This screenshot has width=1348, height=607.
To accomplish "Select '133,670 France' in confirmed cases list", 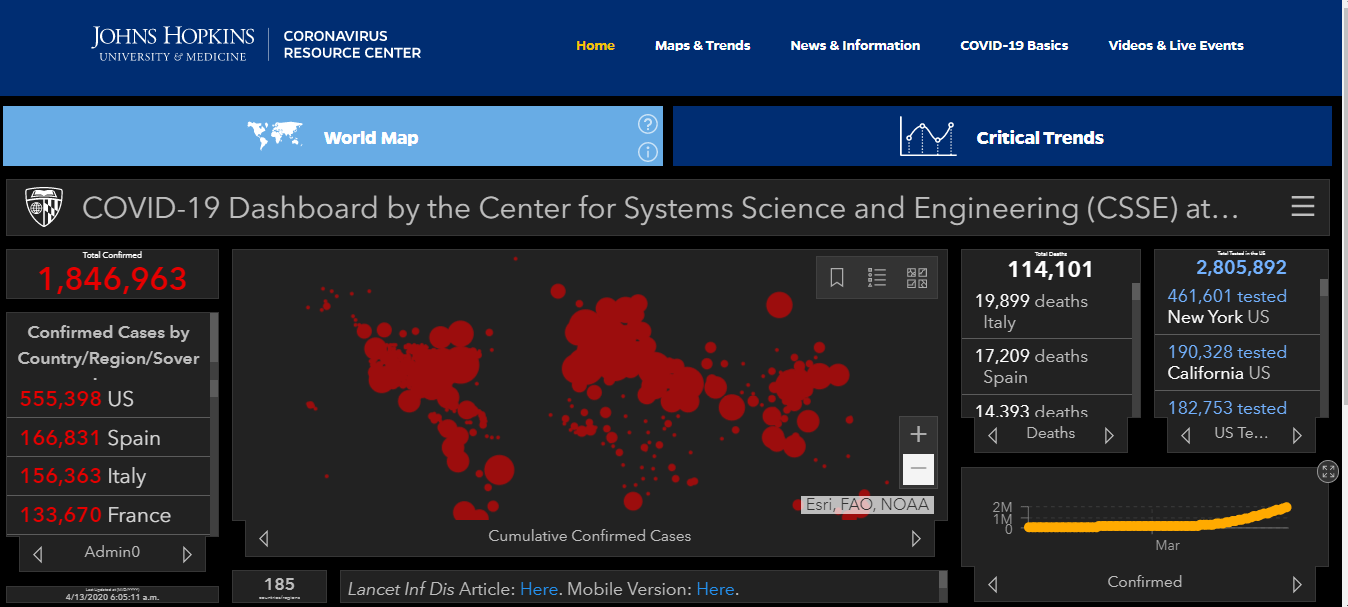I will click(109, 515).
